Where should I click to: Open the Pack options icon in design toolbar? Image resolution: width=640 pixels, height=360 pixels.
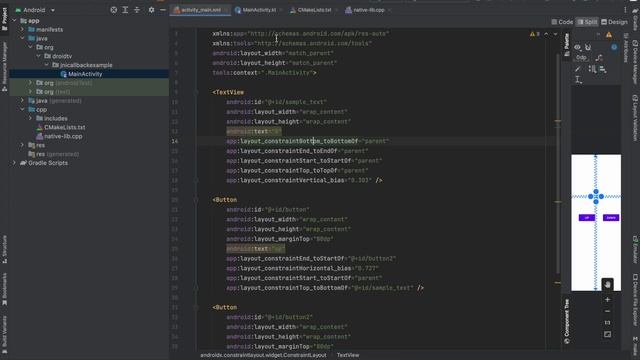(x=592, y=69)
